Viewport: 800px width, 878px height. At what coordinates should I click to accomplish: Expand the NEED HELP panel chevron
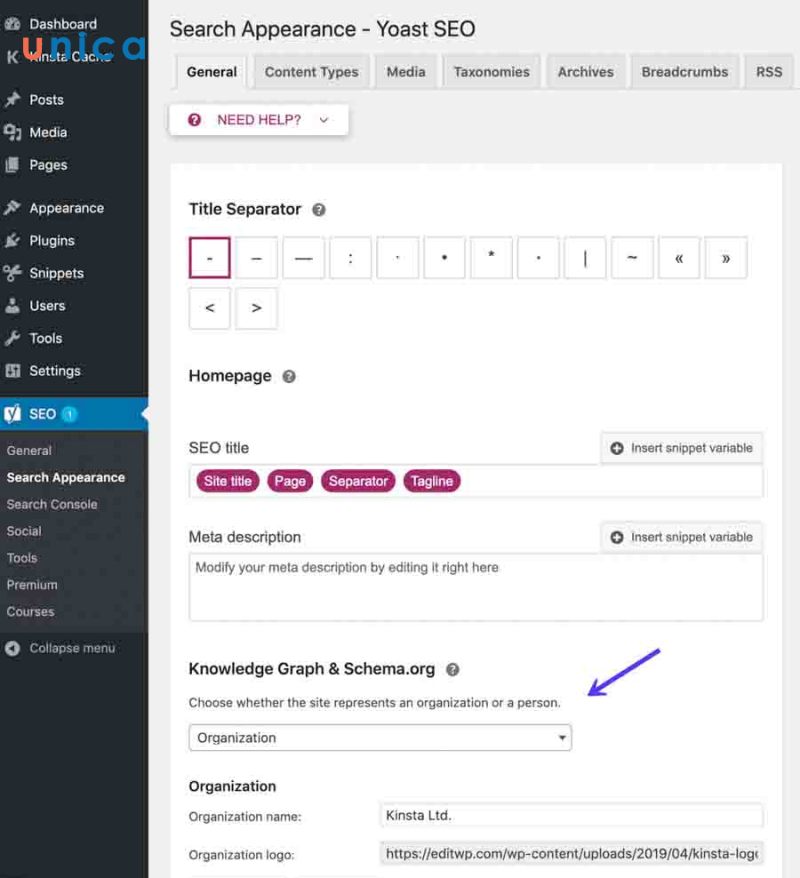point(322,119)
